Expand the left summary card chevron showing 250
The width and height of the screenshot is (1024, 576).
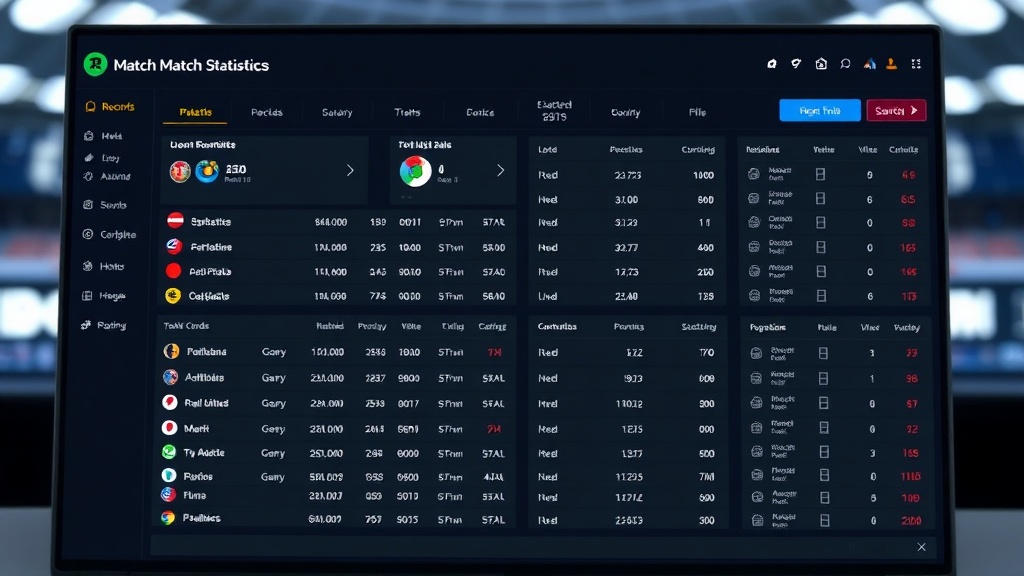[350, 171]
